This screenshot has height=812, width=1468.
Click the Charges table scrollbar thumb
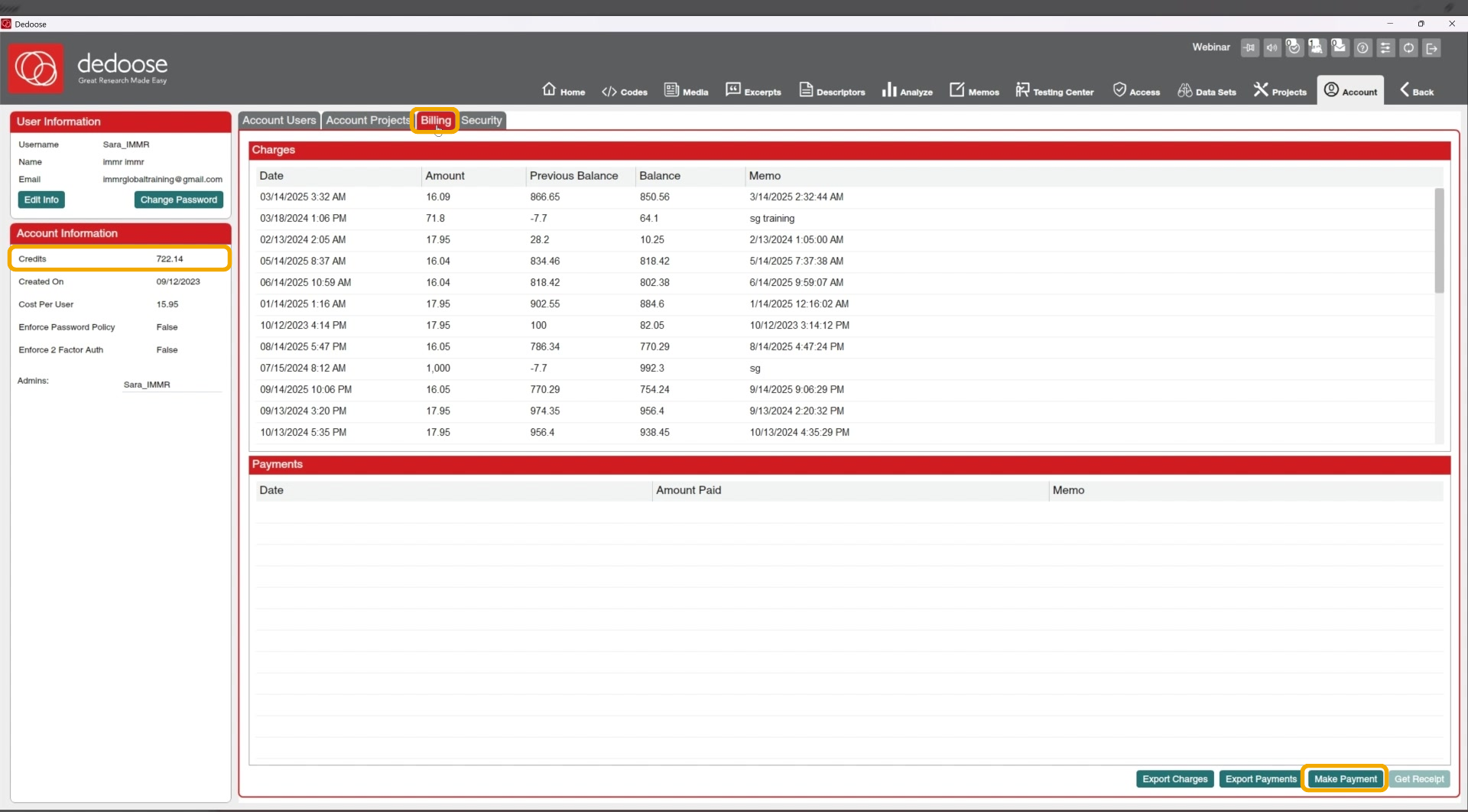1439,240
